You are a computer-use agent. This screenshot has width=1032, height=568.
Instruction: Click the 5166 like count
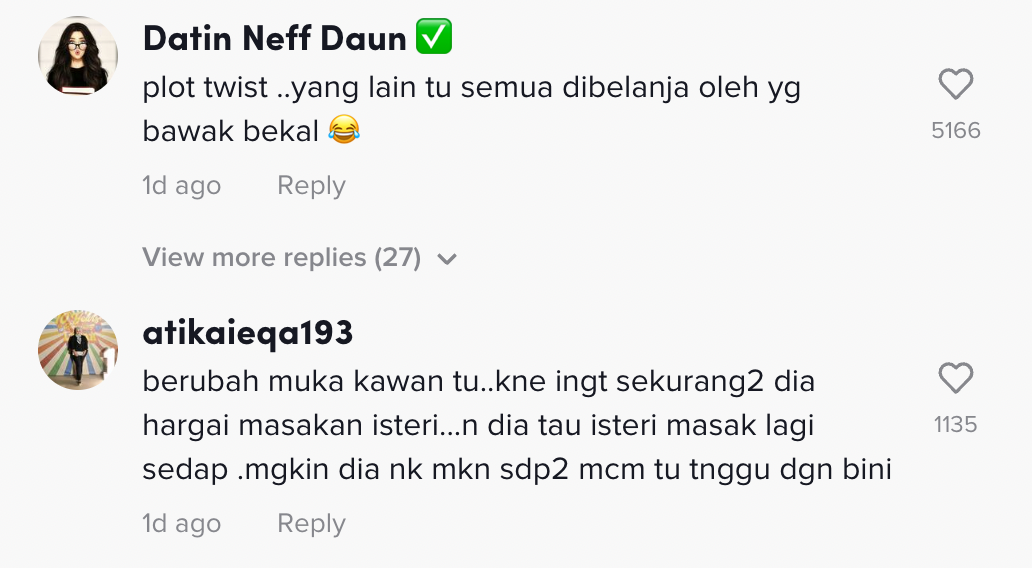click(x=955, y=131)
